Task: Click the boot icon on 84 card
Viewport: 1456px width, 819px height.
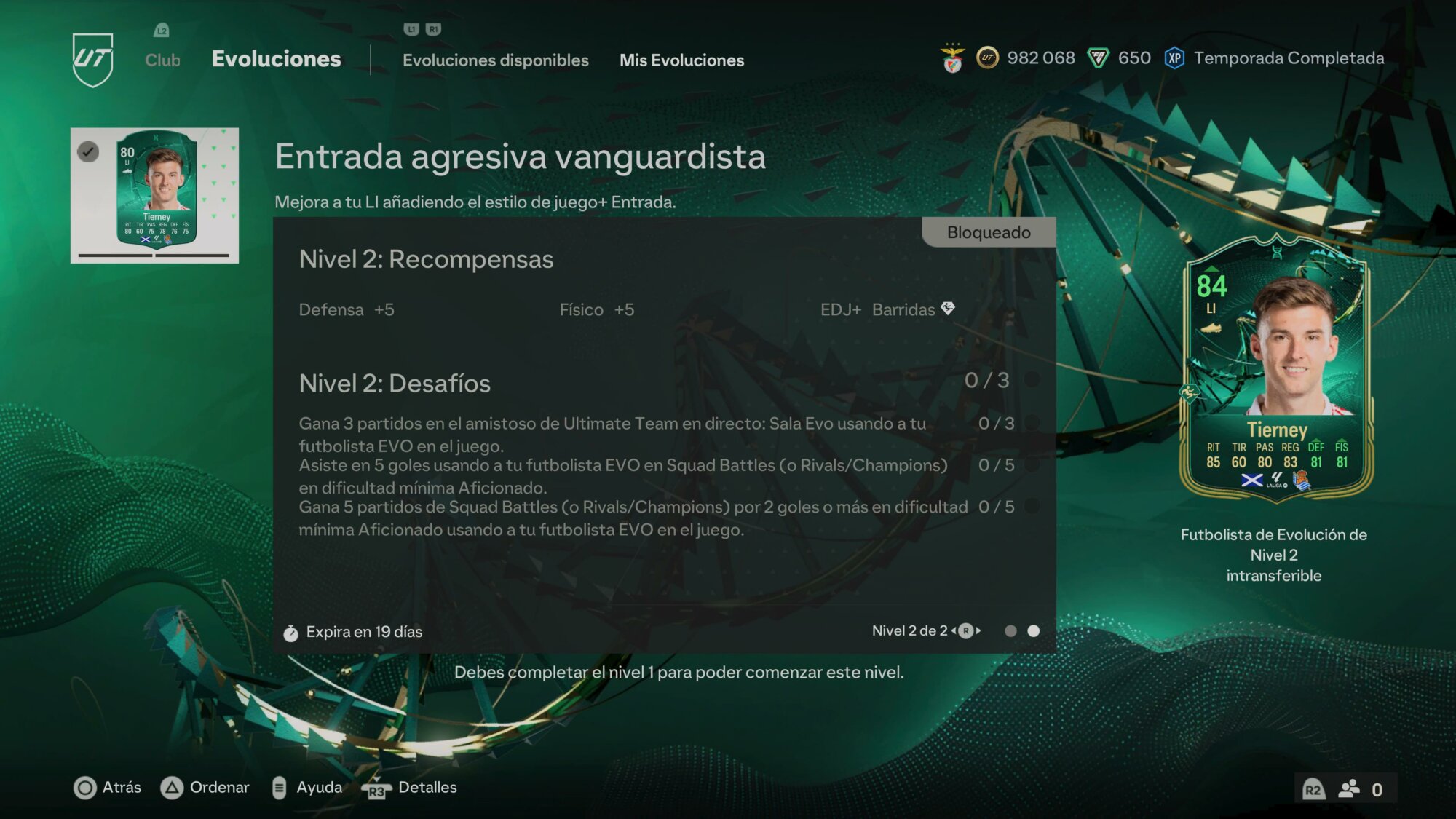Action: coord(1211,328)
